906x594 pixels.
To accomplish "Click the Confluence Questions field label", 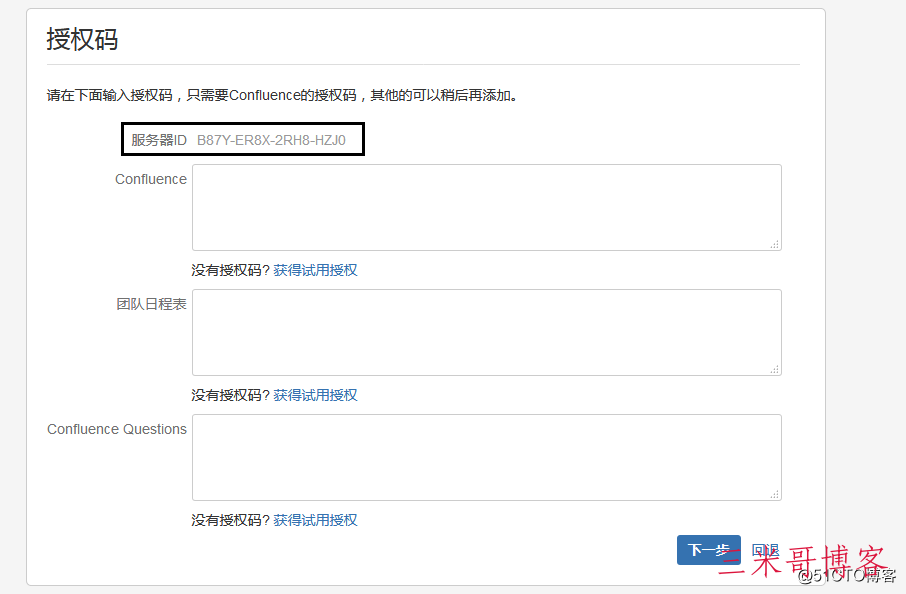I will coord(117,429).
